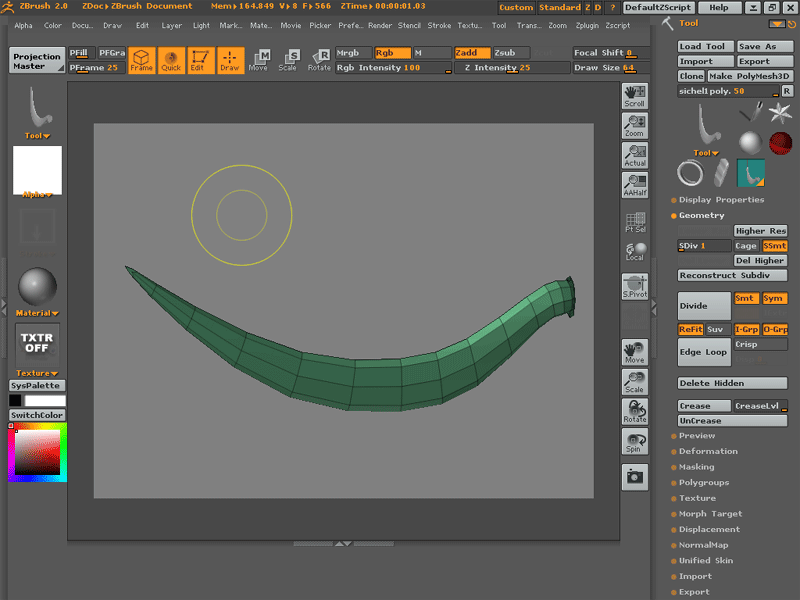The height and width of the screenshot is (600, 800).
Task: Click the camera snapshot icon
Action: tap(634, 477)
